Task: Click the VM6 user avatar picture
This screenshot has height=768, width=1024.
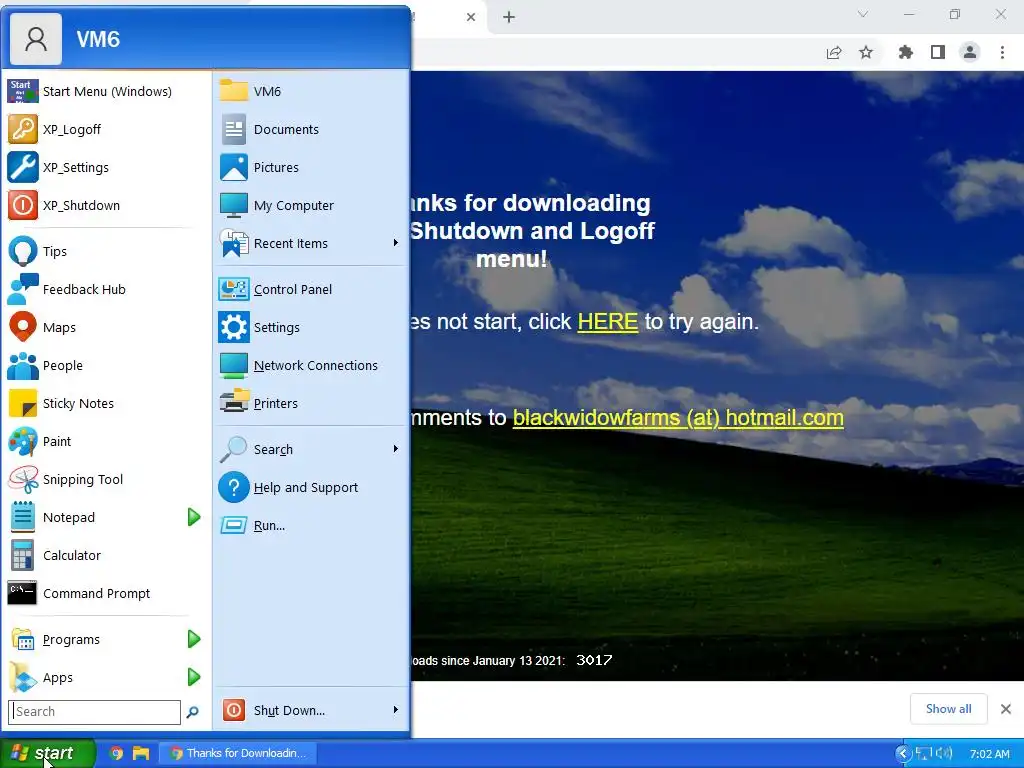Action: click(36, 39)
